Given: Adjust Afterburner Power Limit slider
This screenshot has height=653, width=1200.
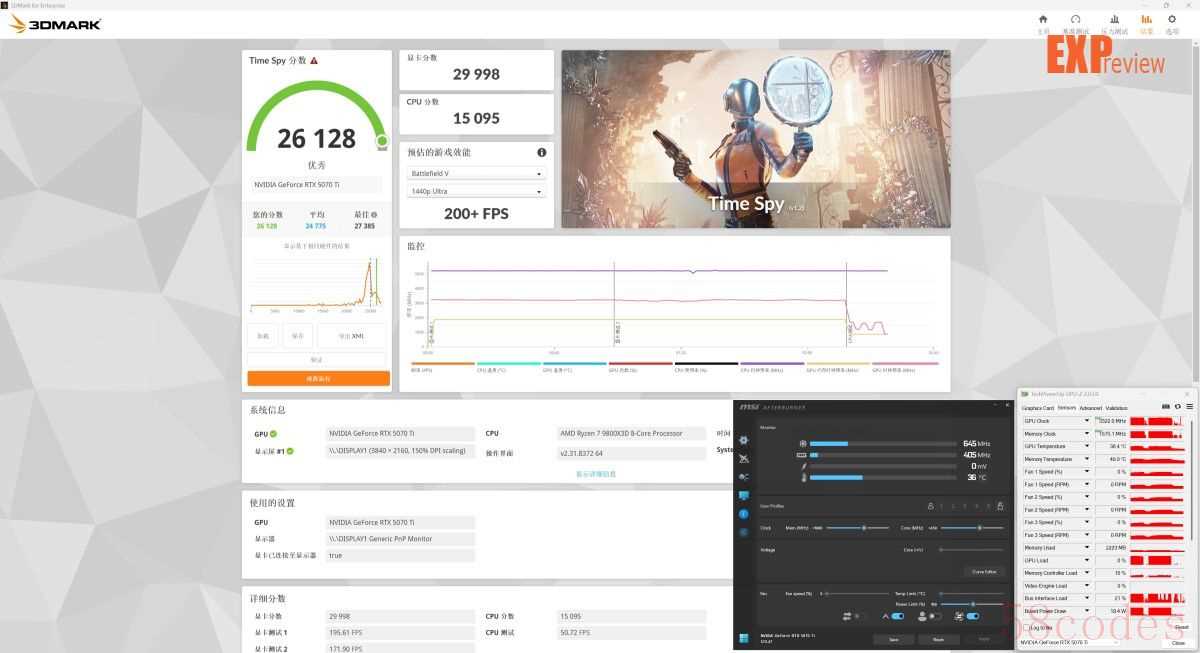Looking at the screenshot, I should (x=972, y=603).
